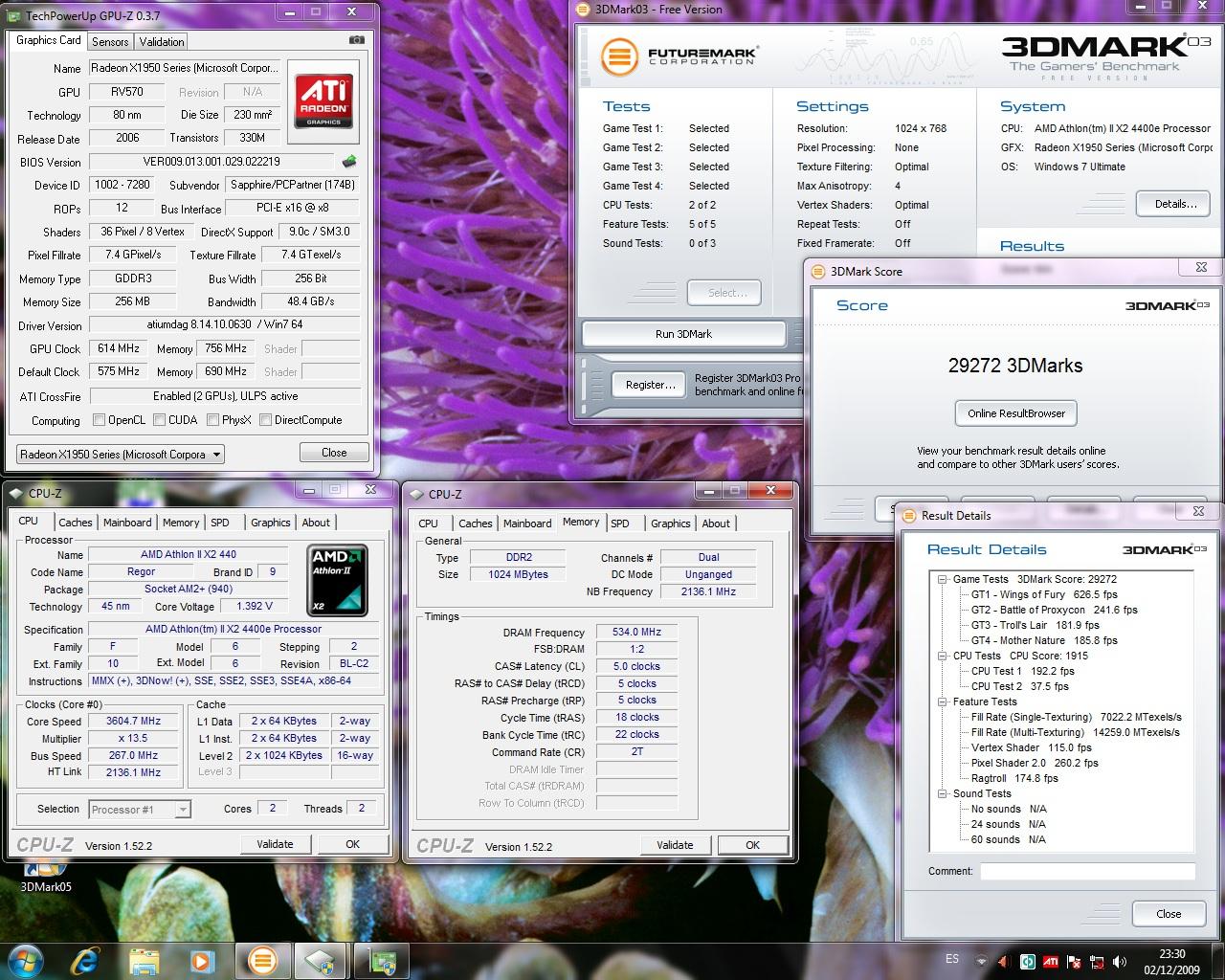Click OK in the right CPU-Z window
The image size is (1225, 980).
(752, 845)
